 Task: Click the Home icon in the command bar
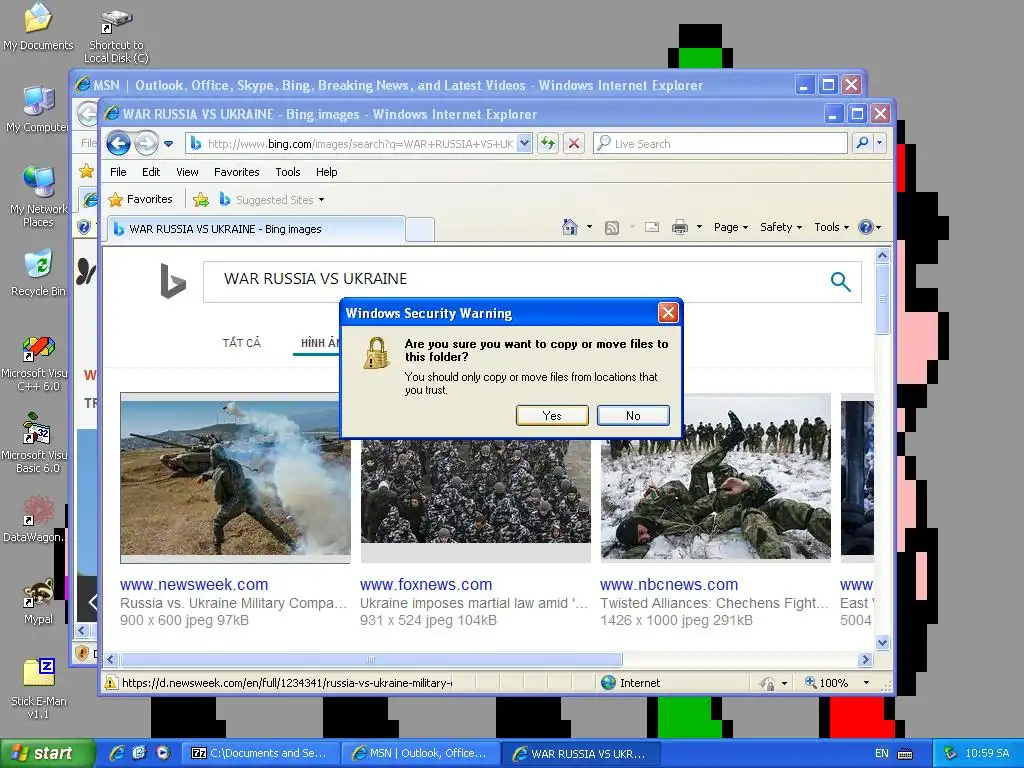coord(570,227)
